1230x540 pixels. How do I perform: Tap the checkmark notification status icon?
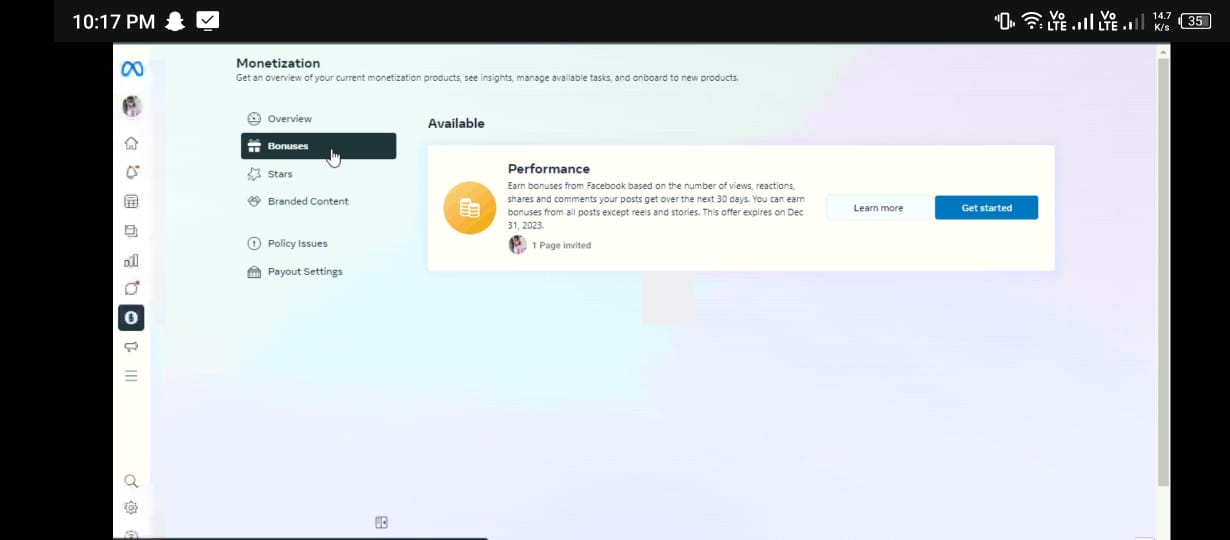(208, 20)
